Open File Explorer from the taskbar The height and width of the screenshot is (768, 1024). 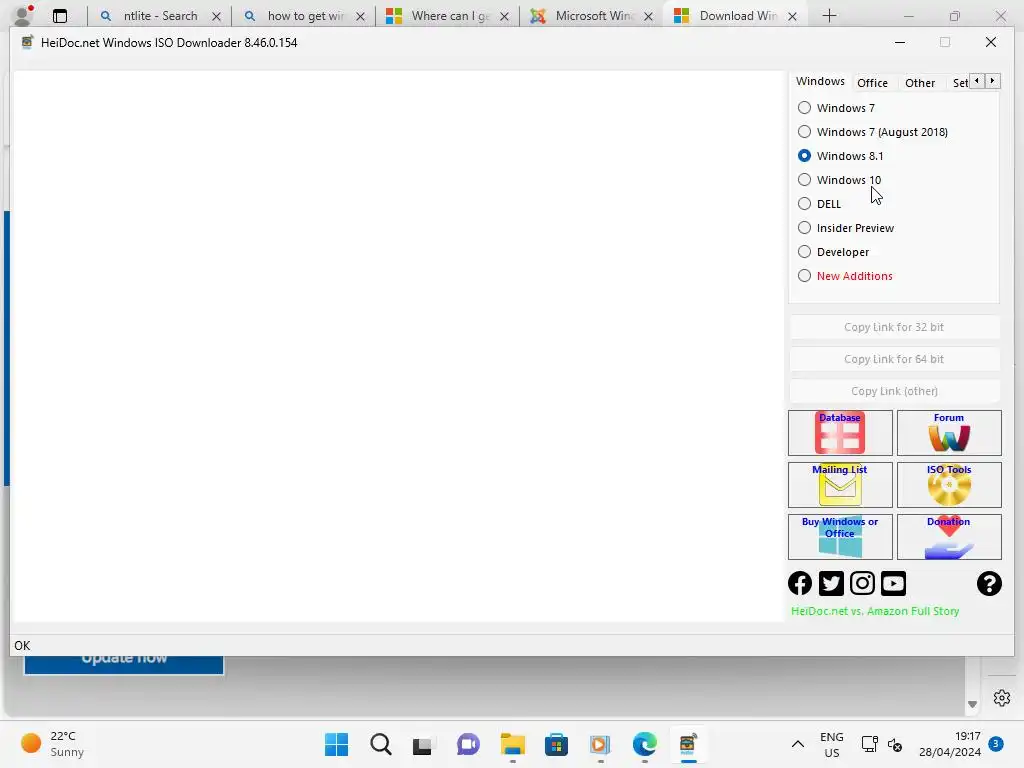click(x=513, y=744)
